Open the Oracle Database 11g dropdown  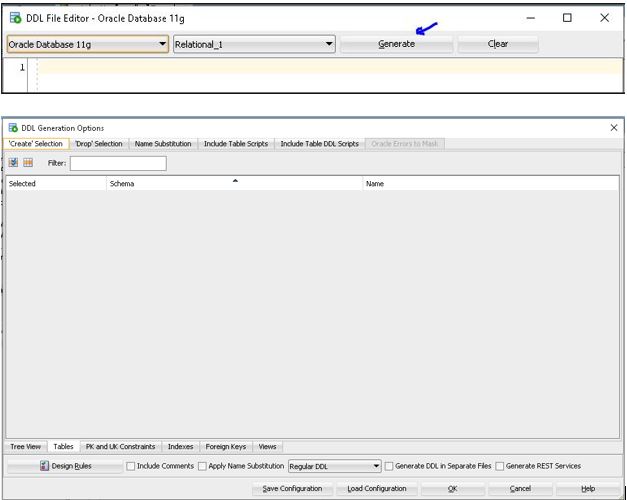[x=87, y=44]
